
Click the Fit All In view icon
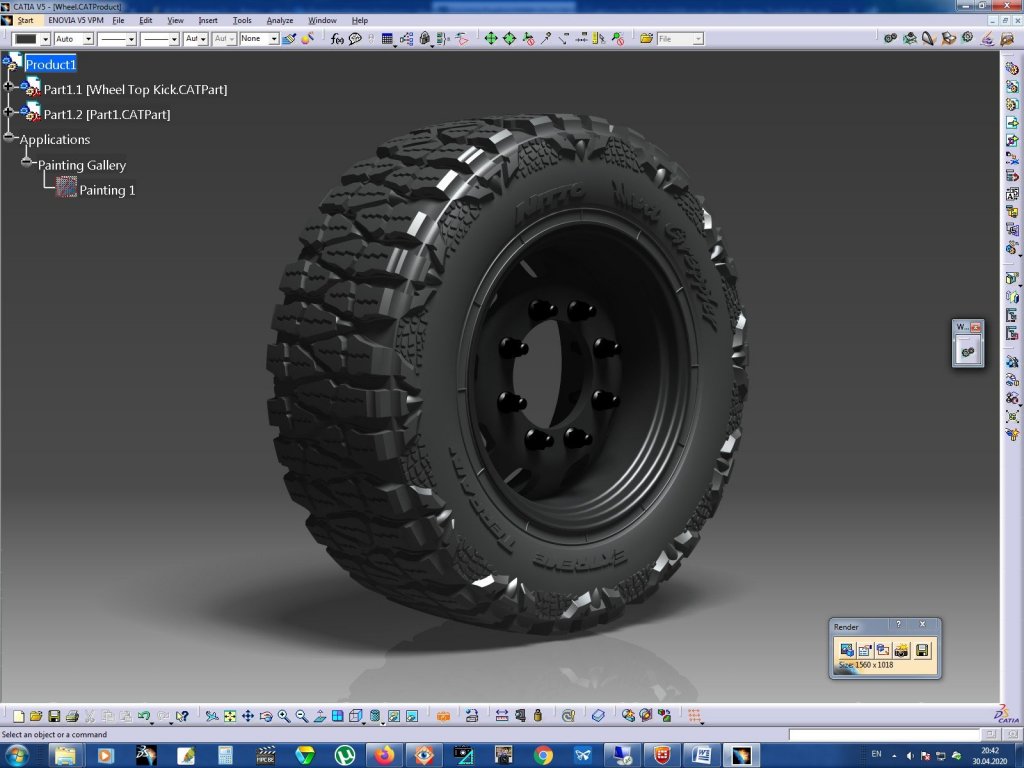pos(230,716)
